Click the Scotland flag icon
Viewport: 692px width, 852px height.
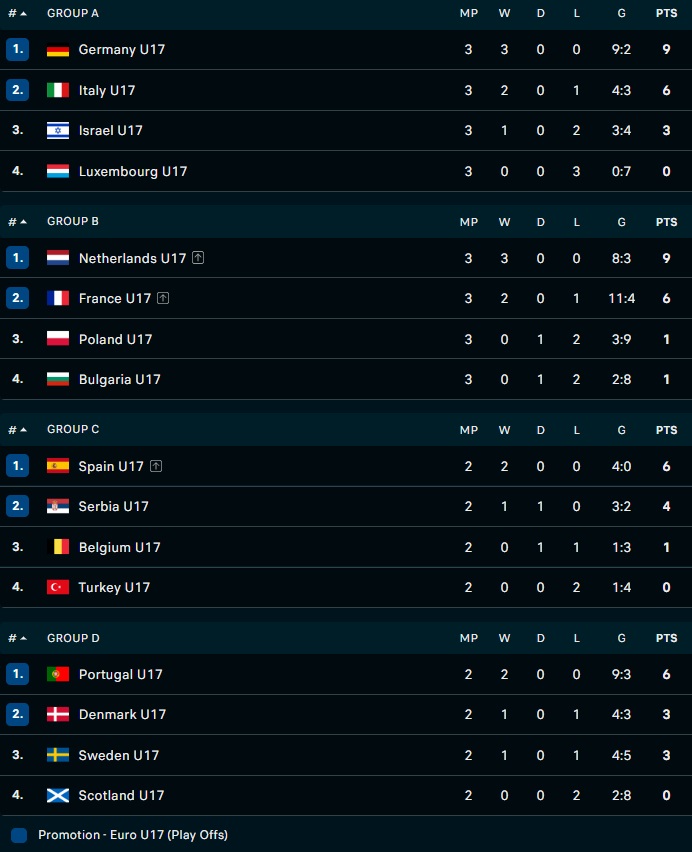click(x=58, y=795)
